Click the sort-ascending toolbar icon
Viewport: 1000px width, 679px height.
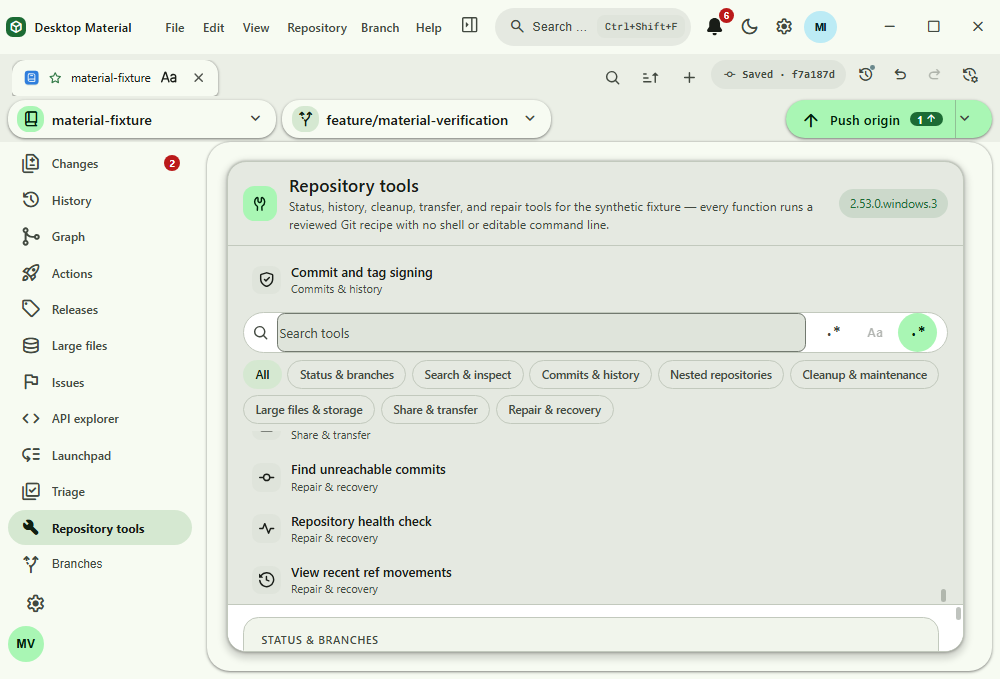tap(651, 78)
